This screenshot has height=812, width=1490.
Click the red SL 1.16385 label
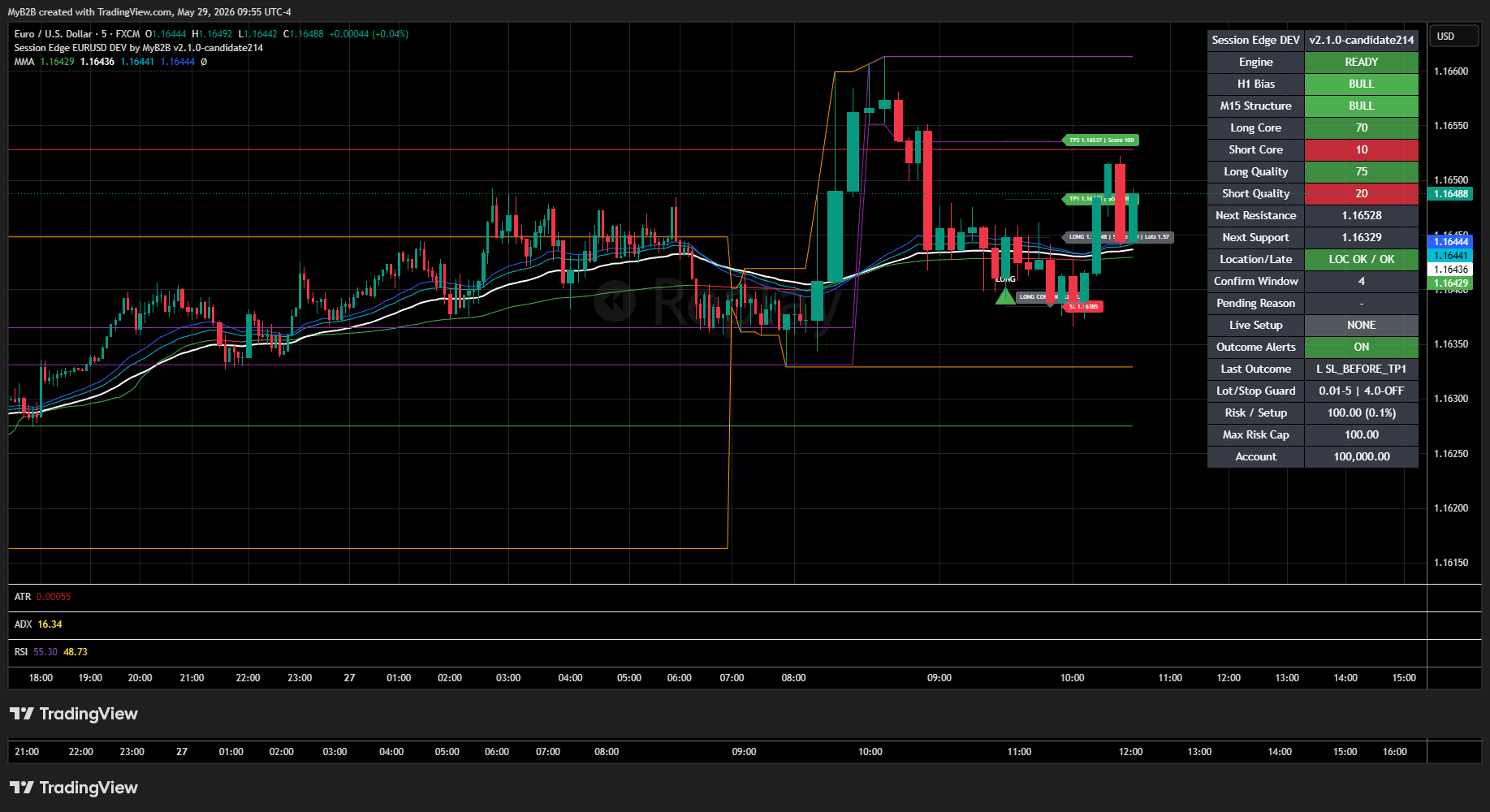pos(1083,307)
